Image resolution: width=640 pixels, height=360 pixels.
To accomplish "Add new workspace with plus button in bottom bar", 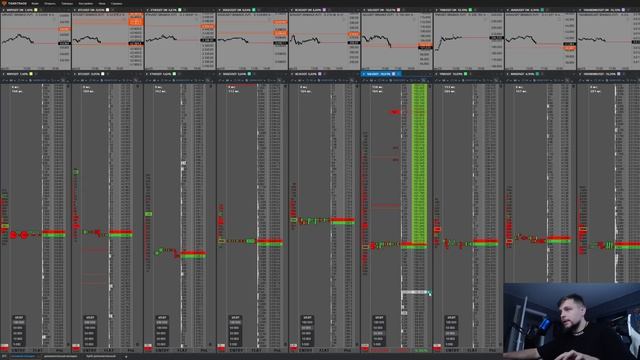I will click(x=126, y=356).
